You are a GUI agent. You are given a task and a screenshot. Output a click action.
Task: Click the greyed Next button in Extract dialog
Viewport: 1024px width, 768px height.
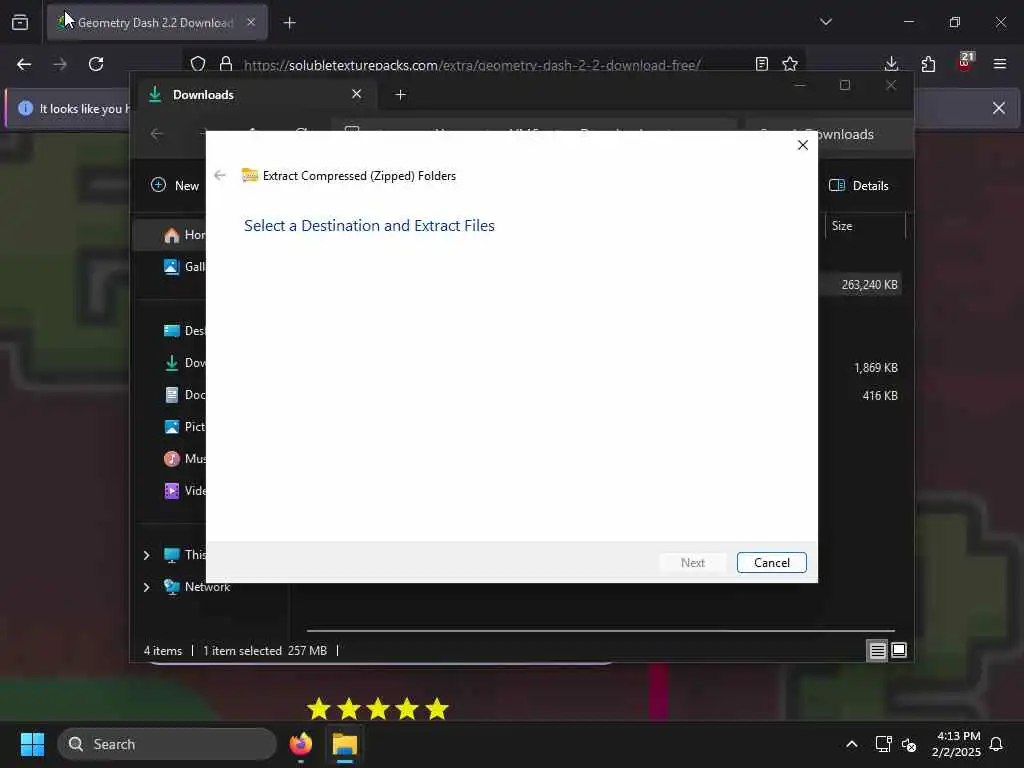pyautogui.click(x=692, y=562)
